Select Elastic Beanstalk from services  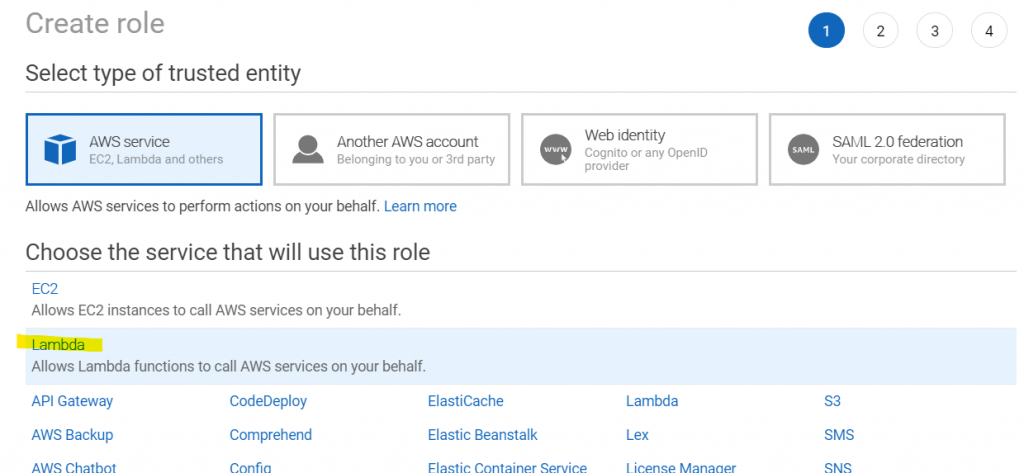pyautogui.click(x=482, y=435)
